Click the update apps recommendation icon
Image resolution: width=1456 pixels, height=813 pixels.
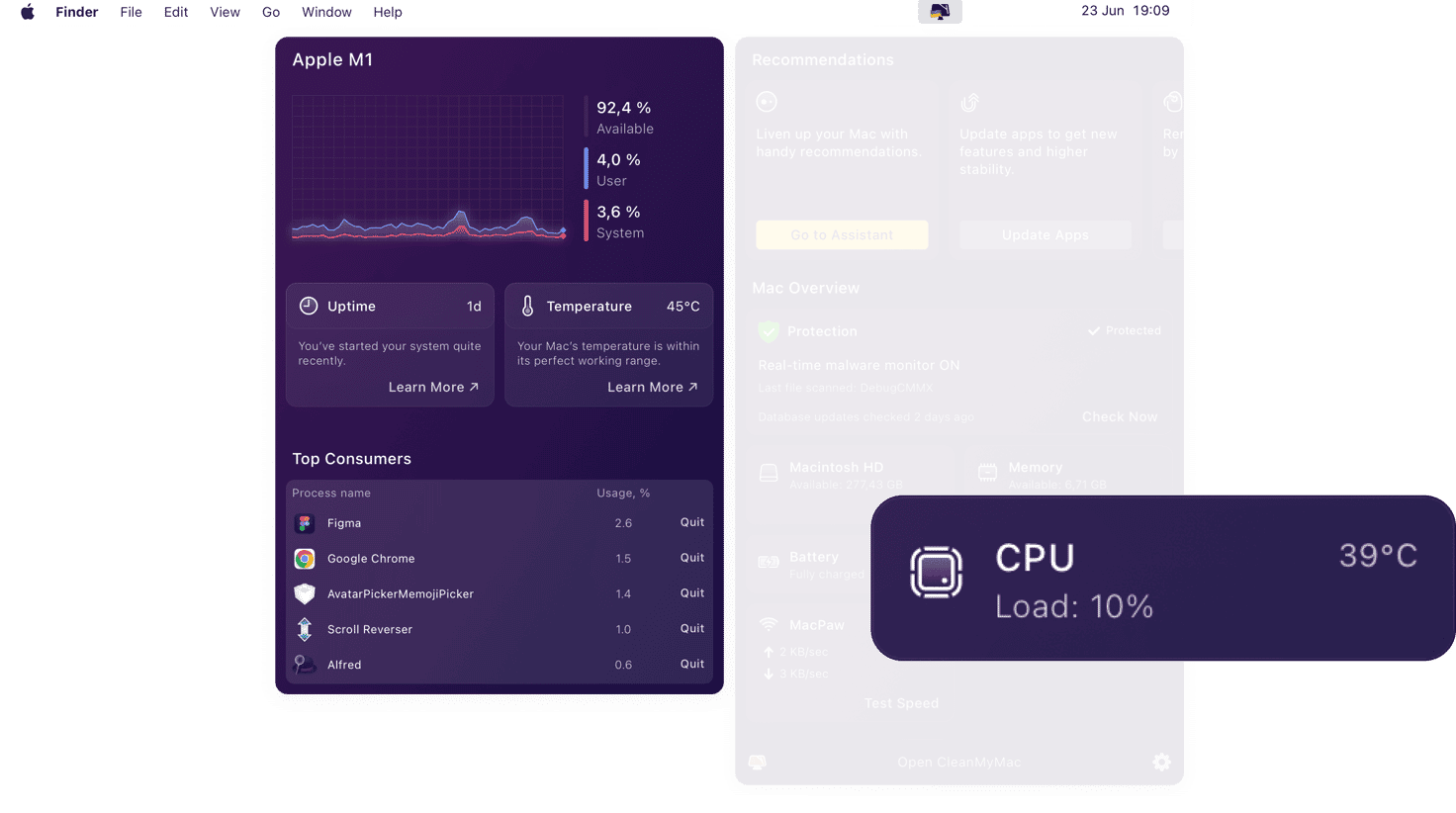[970, 102]
